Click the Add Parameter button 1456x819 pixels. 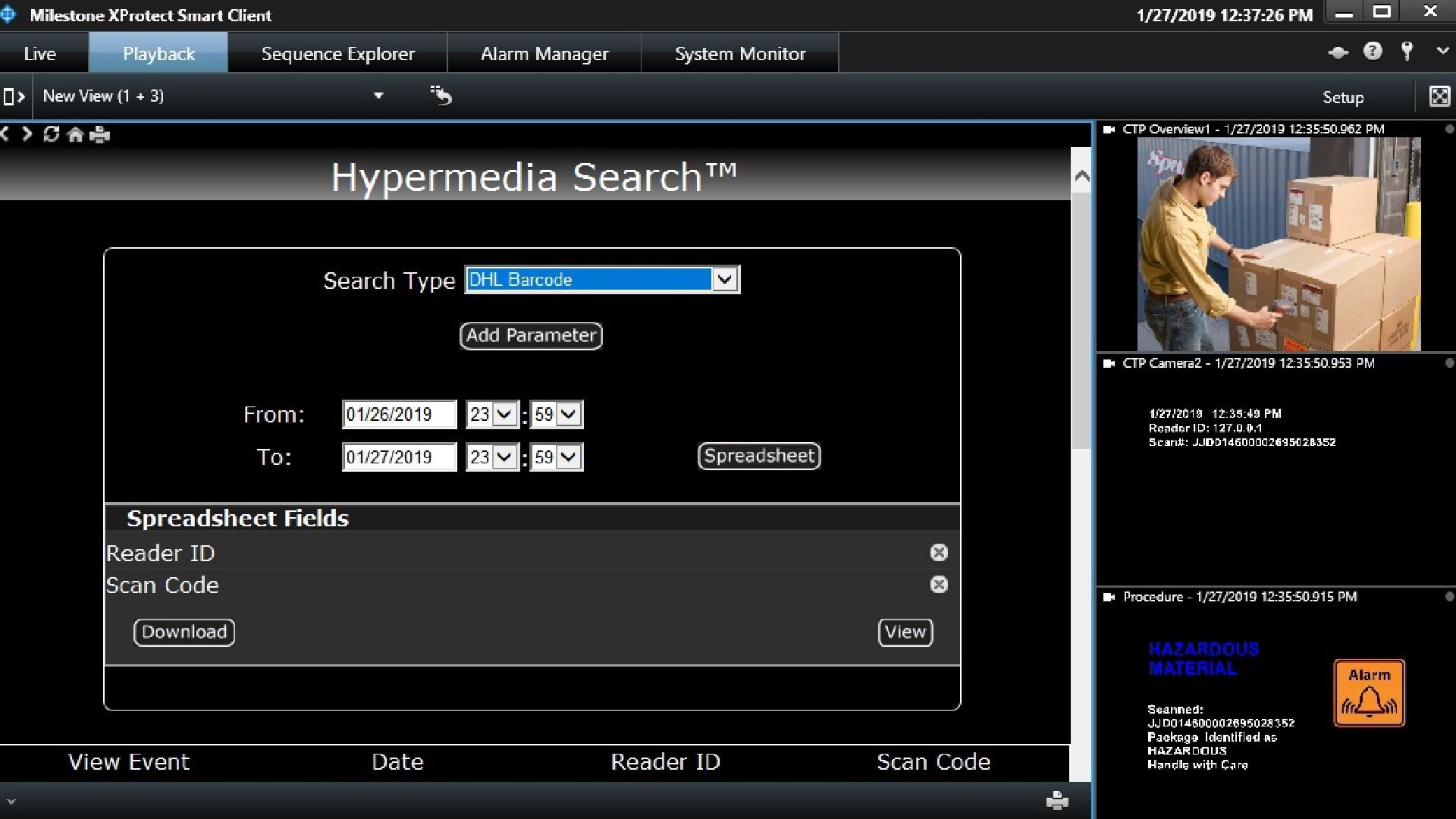pyautogui.click(x=531, y=335)
